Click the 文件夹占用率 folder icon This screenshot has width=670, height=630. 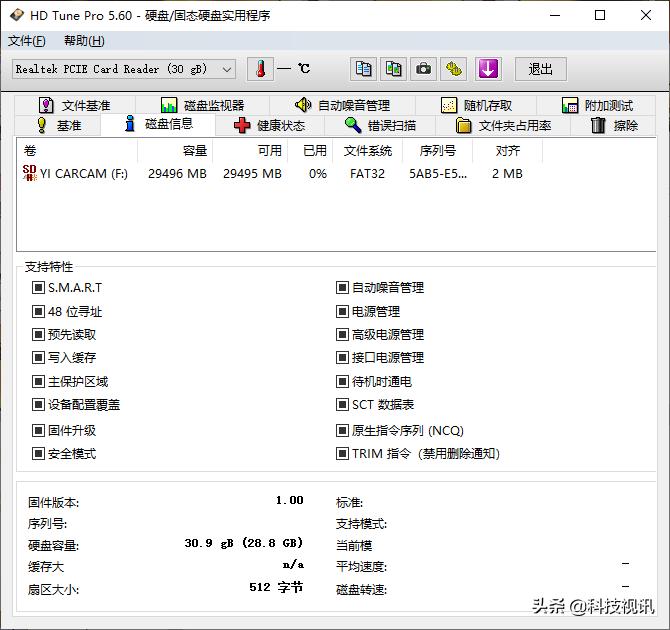point(464,126)
